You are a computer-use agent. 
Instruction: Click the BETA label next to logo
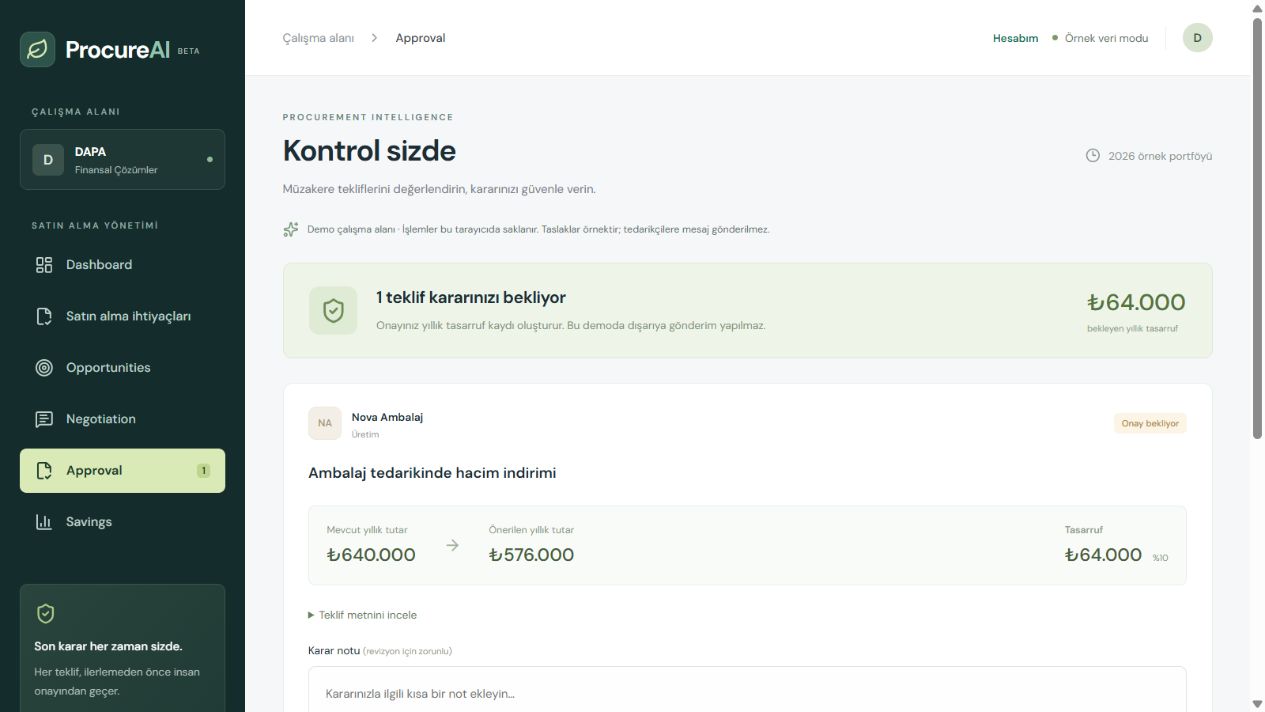[188, 51]
